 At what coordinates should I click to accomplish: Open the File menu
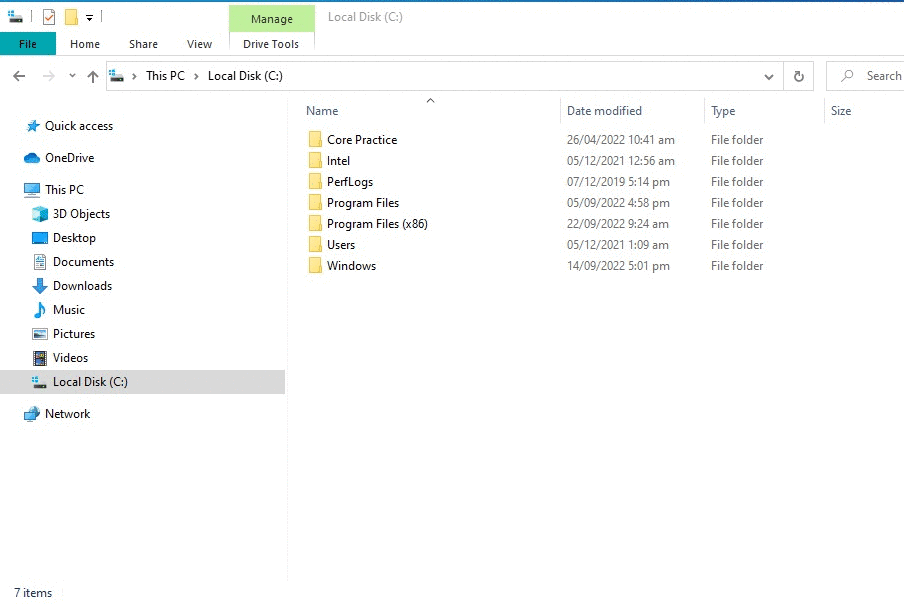click(28, 44)
